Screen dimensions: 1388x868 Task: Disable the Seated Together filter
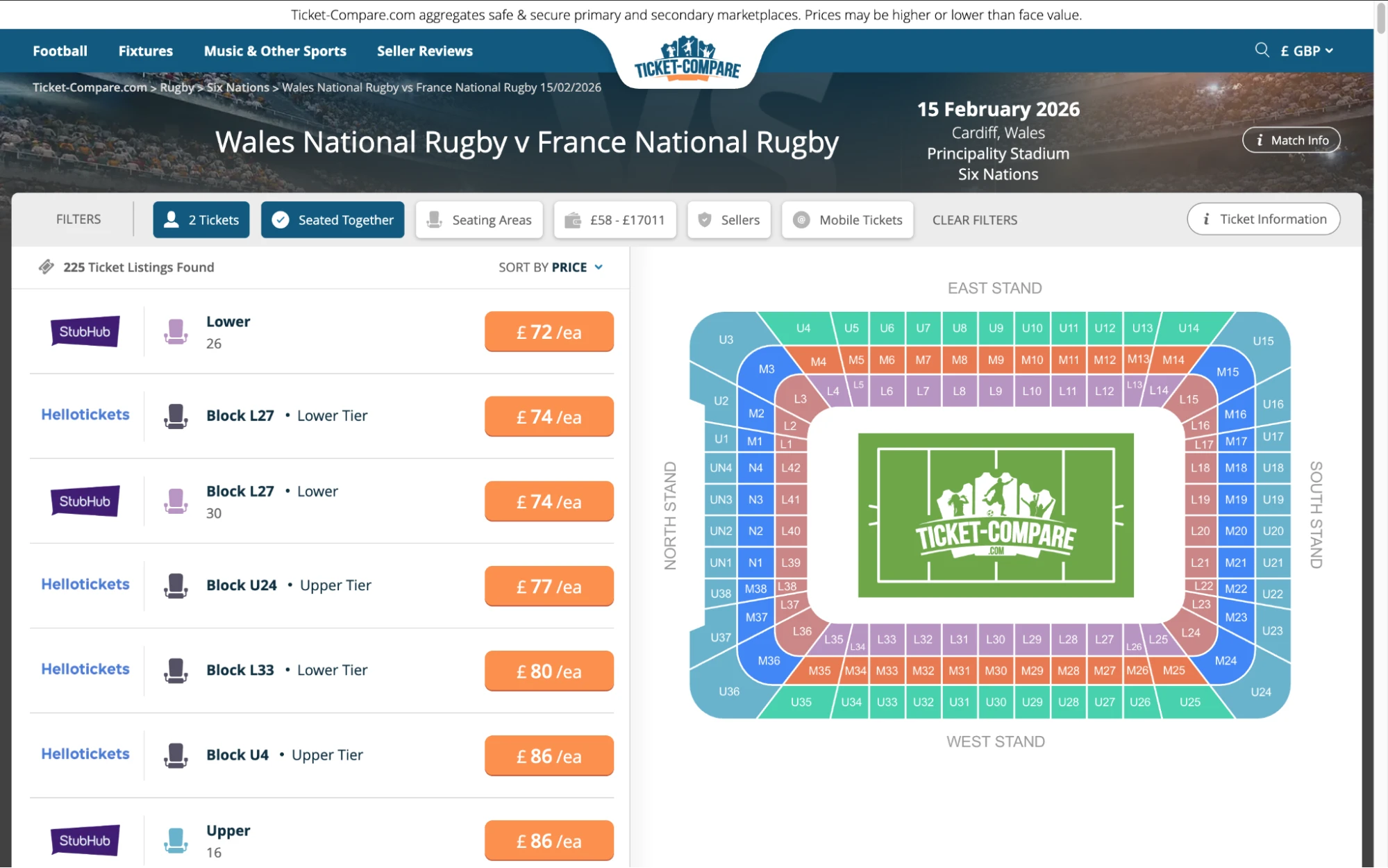(332, 219)
